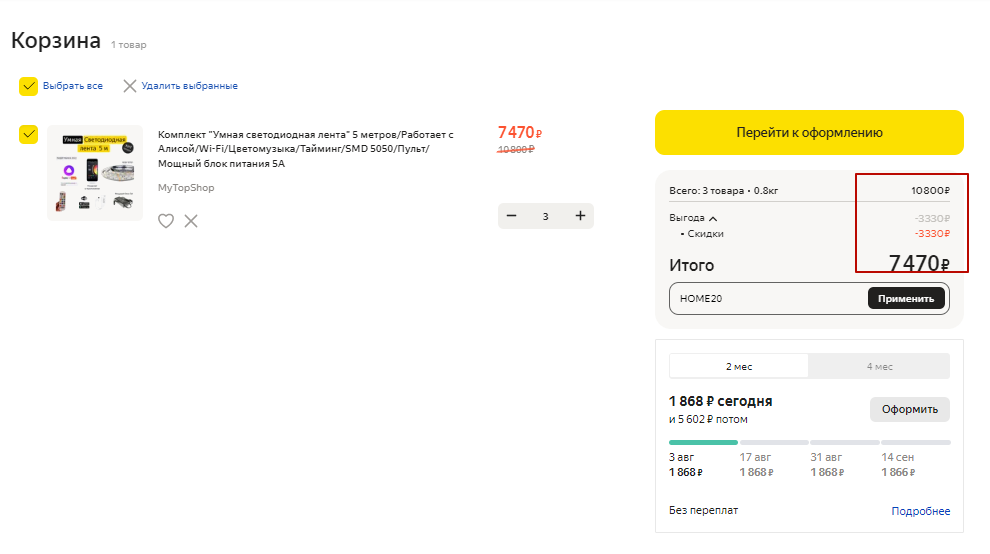Viewport: 990px width, 554px height.
Task: Open the Подробнее link about installments
Action: pyautogui.click(x=920, y=511)
